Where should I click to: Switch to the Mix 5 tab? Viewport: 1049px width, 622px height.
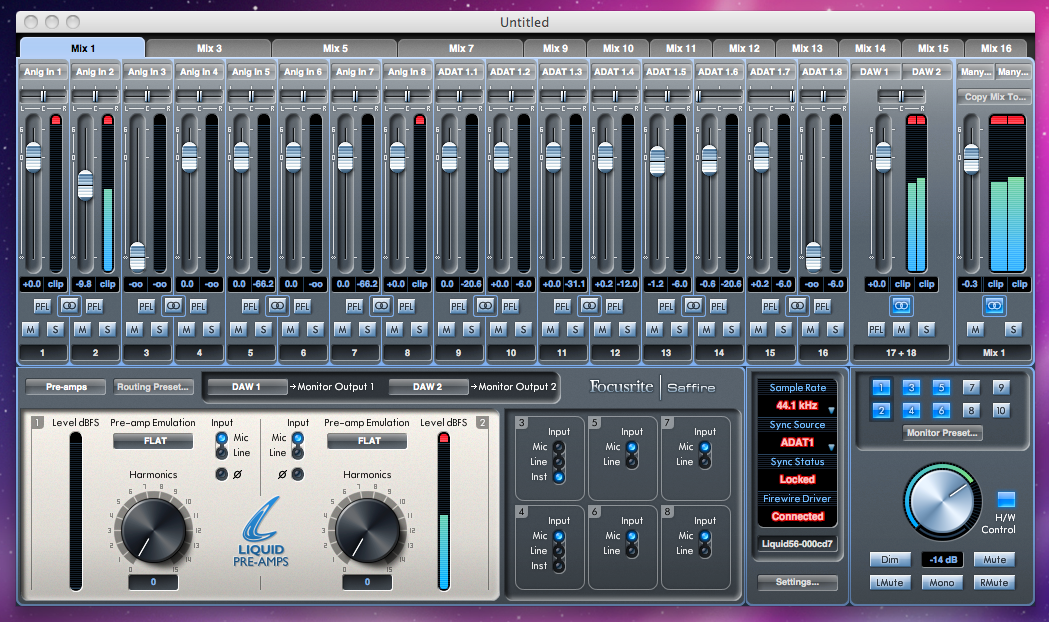(x=335, y=48)
